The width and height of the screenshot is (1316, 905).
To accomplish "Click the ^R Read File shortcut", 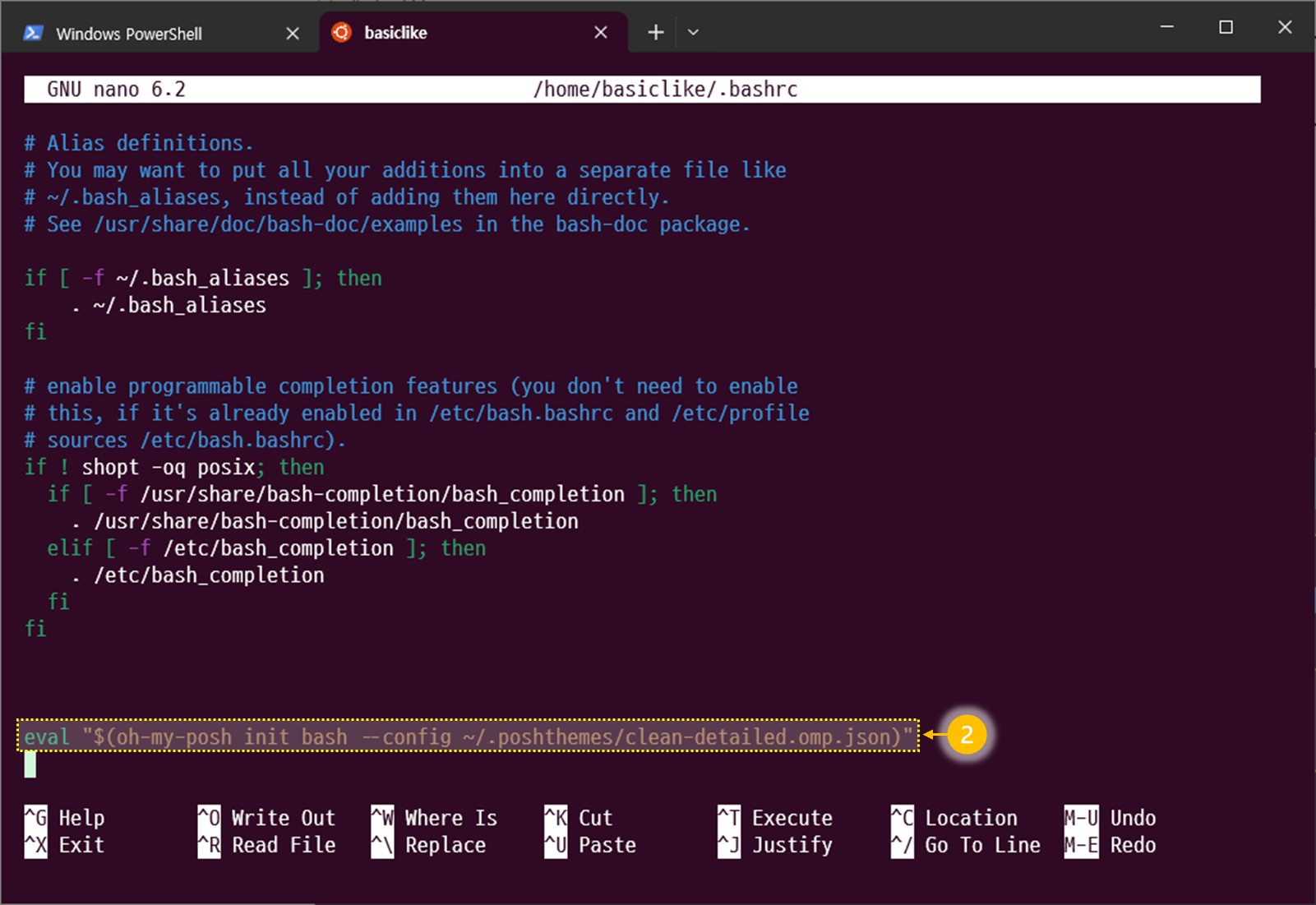I will (267, 845).
